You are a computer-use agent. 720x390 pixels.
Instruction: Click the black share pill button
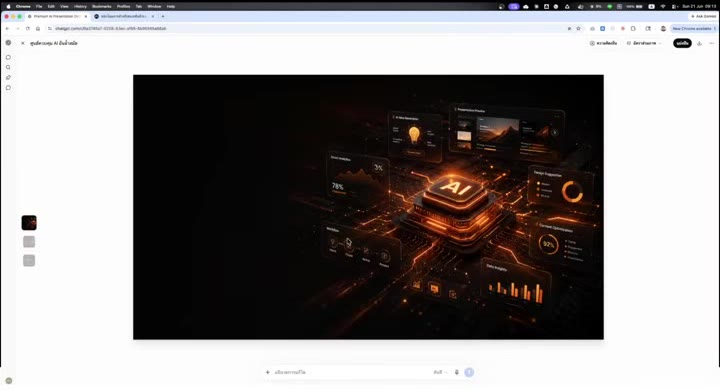coord(682,43)
